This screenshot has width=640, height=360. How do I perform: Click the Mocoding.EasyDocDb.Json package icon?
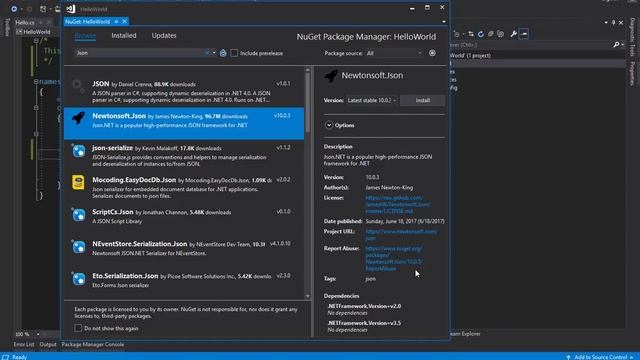[x=78, y=182]
